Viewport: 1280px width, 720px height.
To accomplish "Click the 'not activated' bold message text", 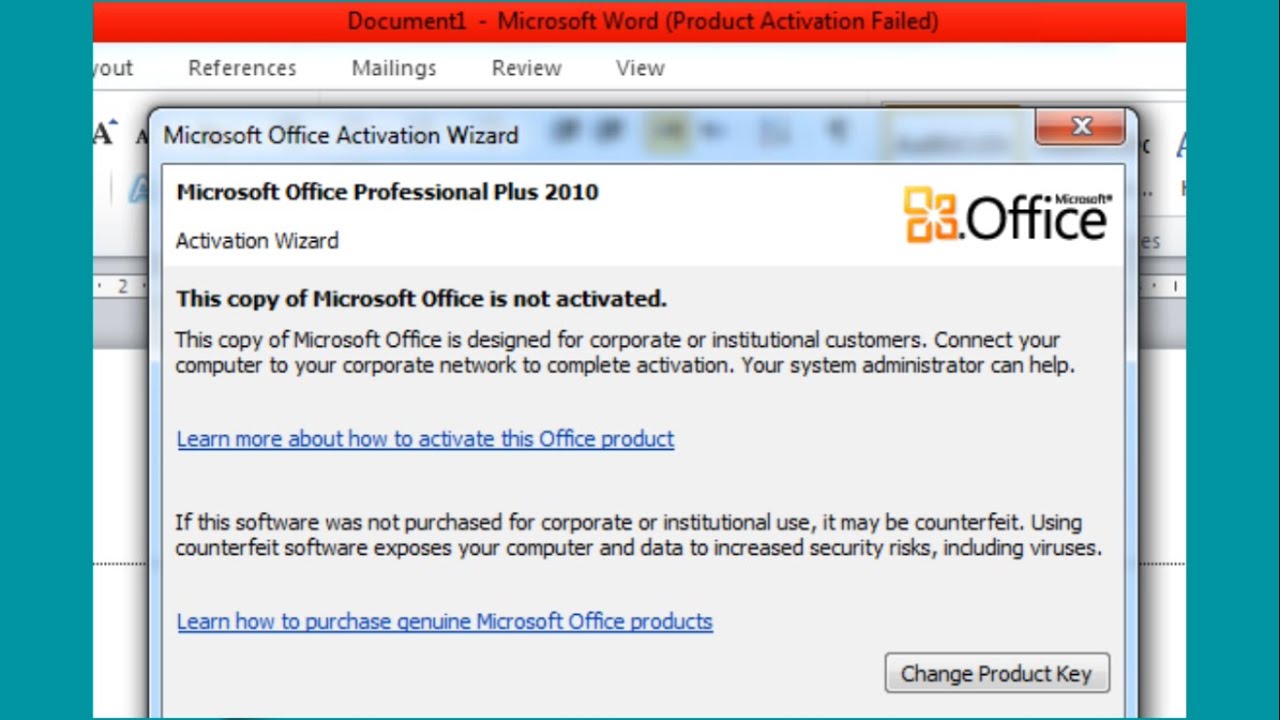I will [421, 299].
